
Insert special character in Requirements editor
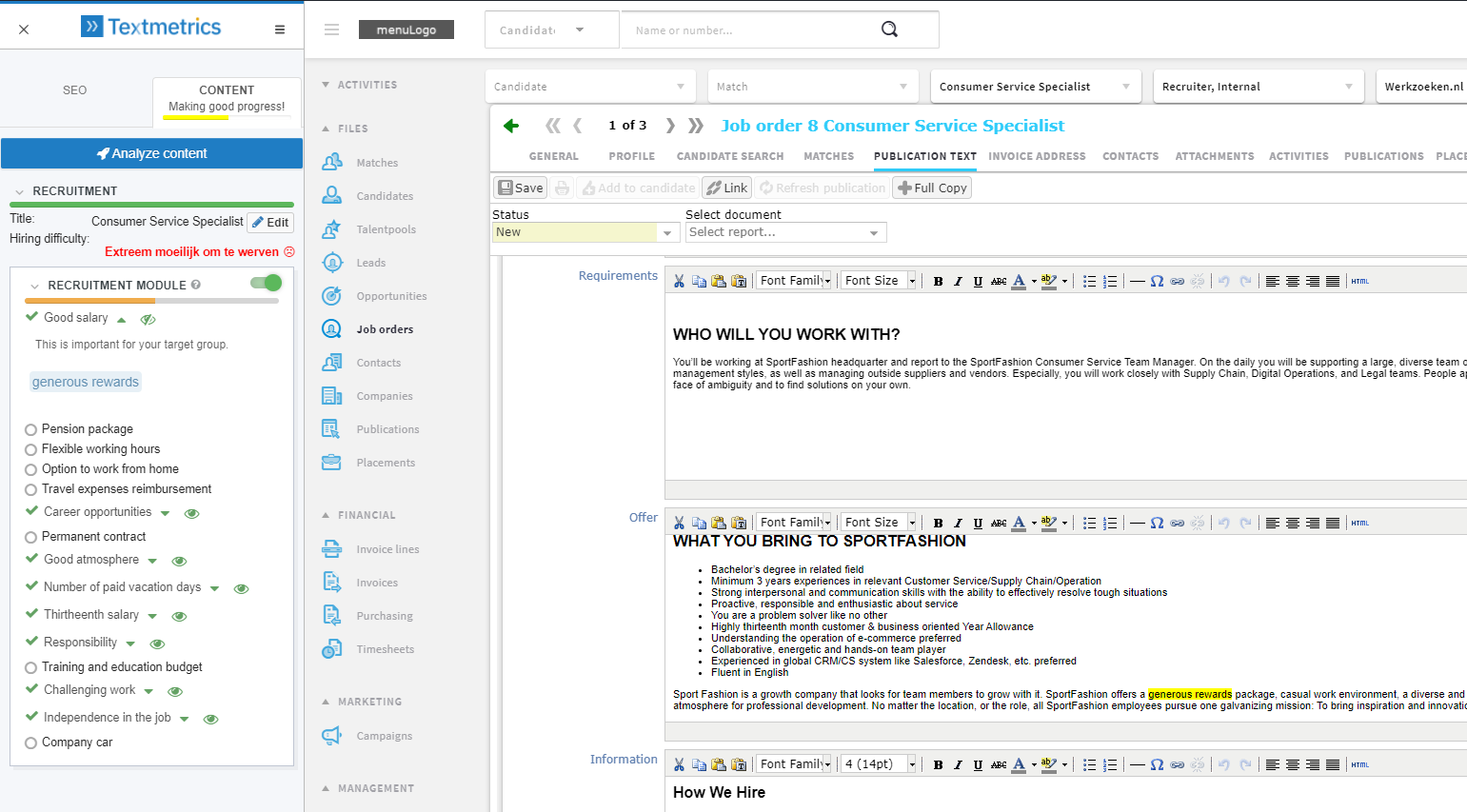[x=1157, y=281]
